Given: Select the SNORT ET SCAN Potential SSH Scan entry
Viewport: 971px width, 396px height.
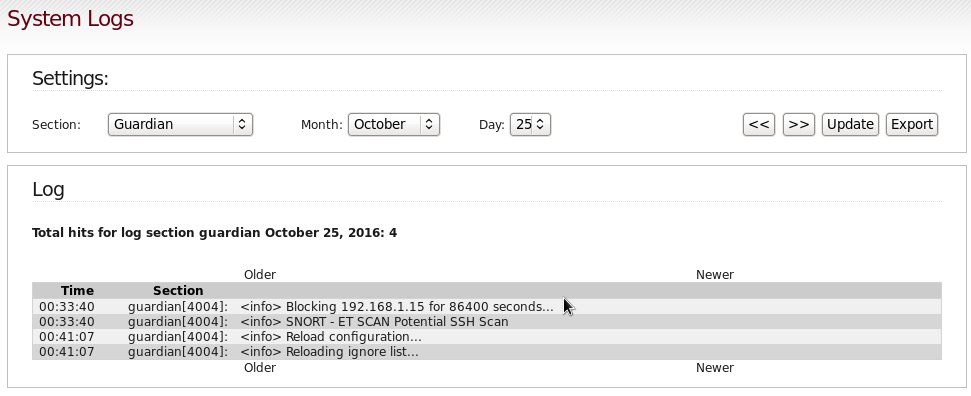Looking at the screenshot, I should 487,322.
